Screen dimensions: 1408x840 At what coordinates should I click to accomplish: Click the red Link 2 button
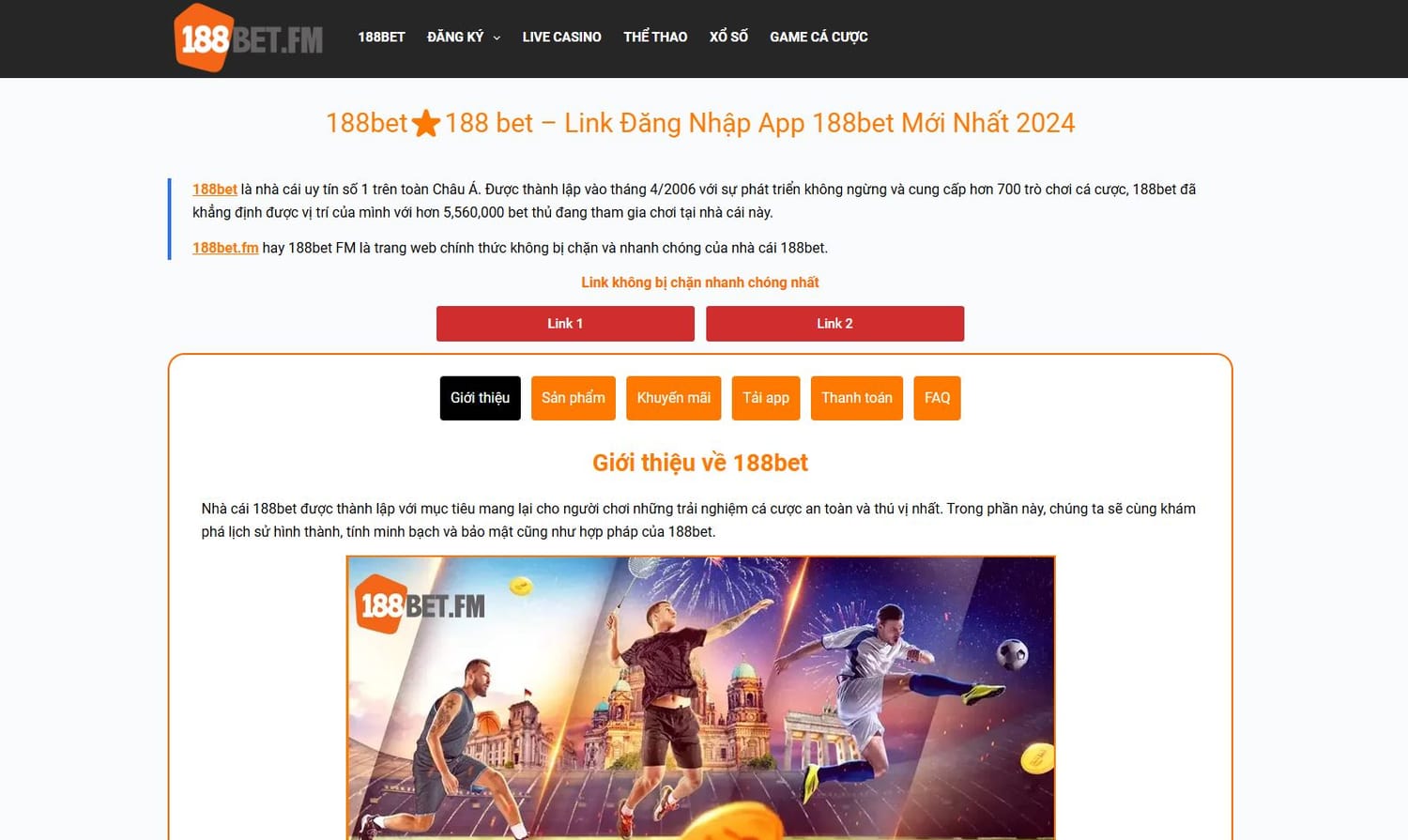834,324
